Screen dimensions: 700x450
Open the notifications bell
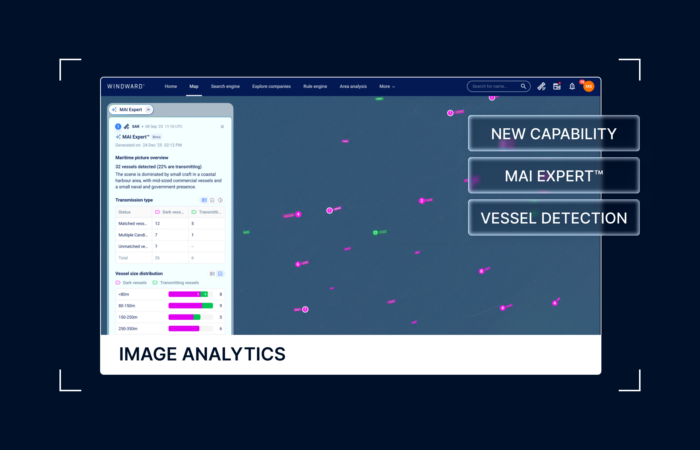pyautogui.click(x=572, y=87)
